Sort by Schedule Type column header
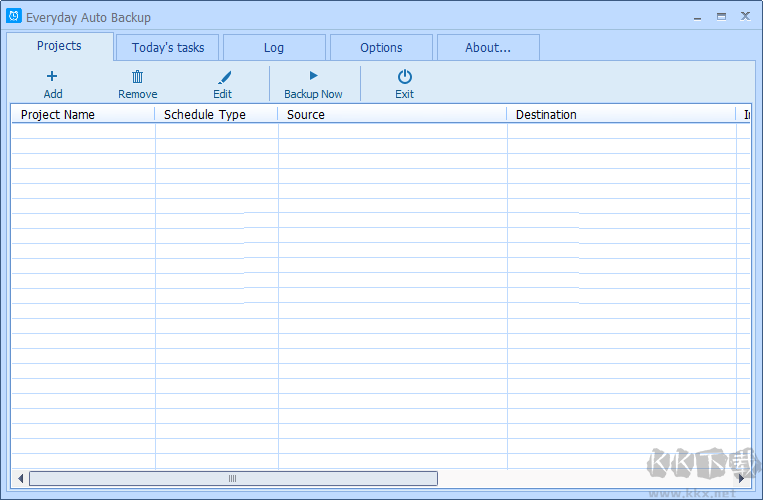The width and height of the screenshot is (763, 500). [216, 115]
